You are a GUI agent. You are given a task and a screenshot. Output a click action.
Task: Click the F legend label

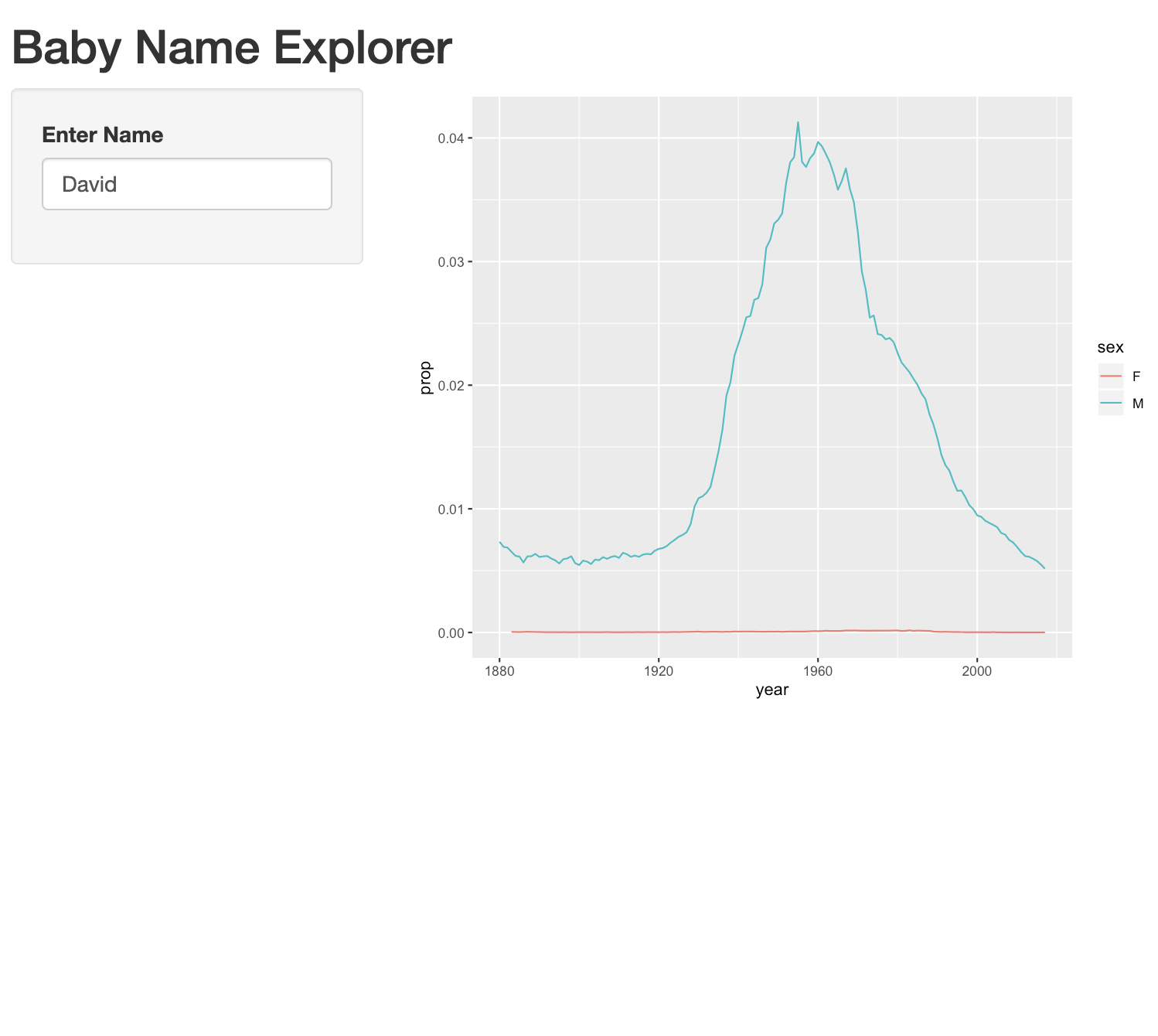[1136, 377]
